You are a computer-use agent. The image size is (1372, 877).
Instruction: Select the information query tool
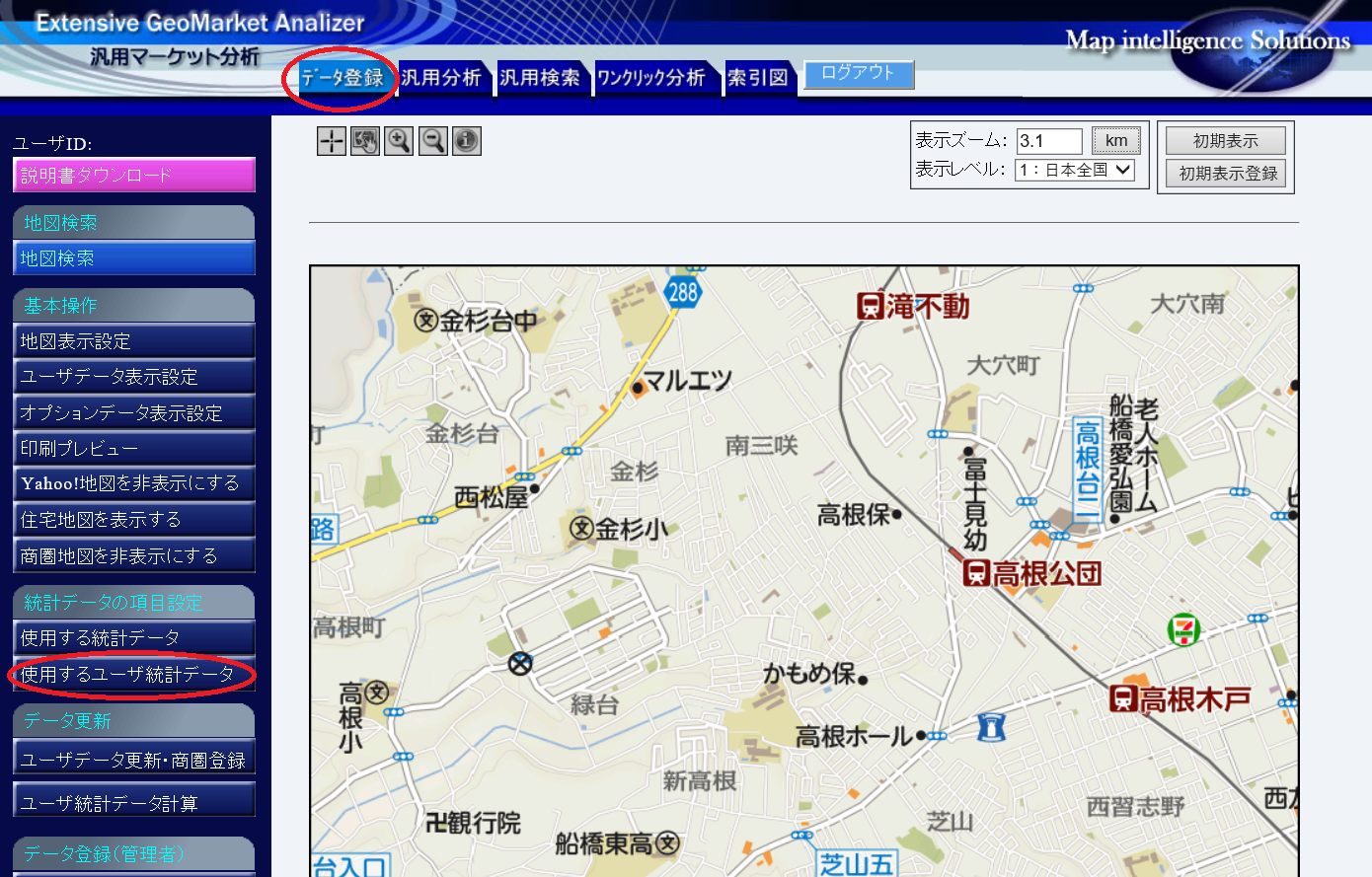(467, 141)
